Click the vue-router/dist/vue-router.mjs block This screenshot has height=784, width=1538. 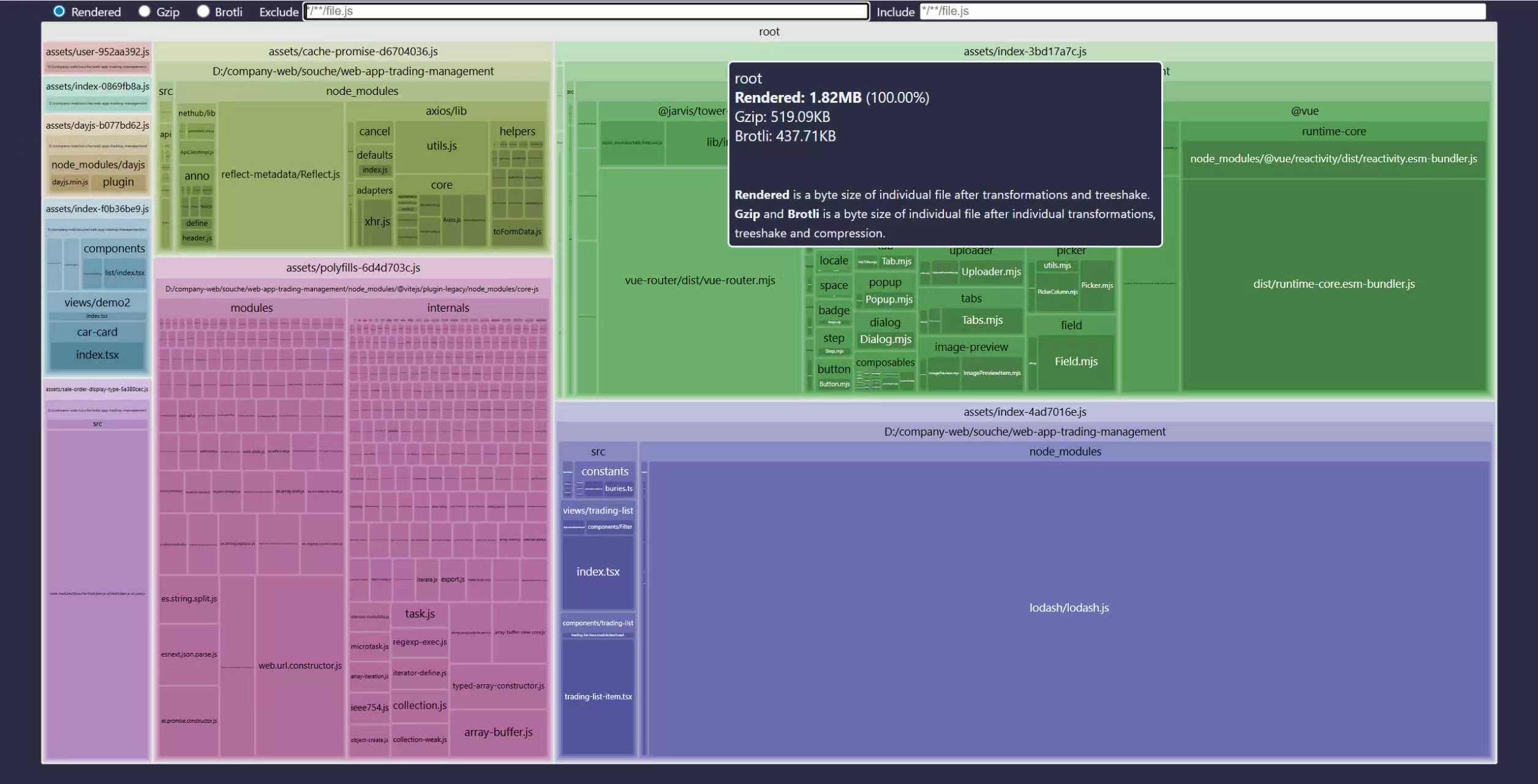click(699, 281)
